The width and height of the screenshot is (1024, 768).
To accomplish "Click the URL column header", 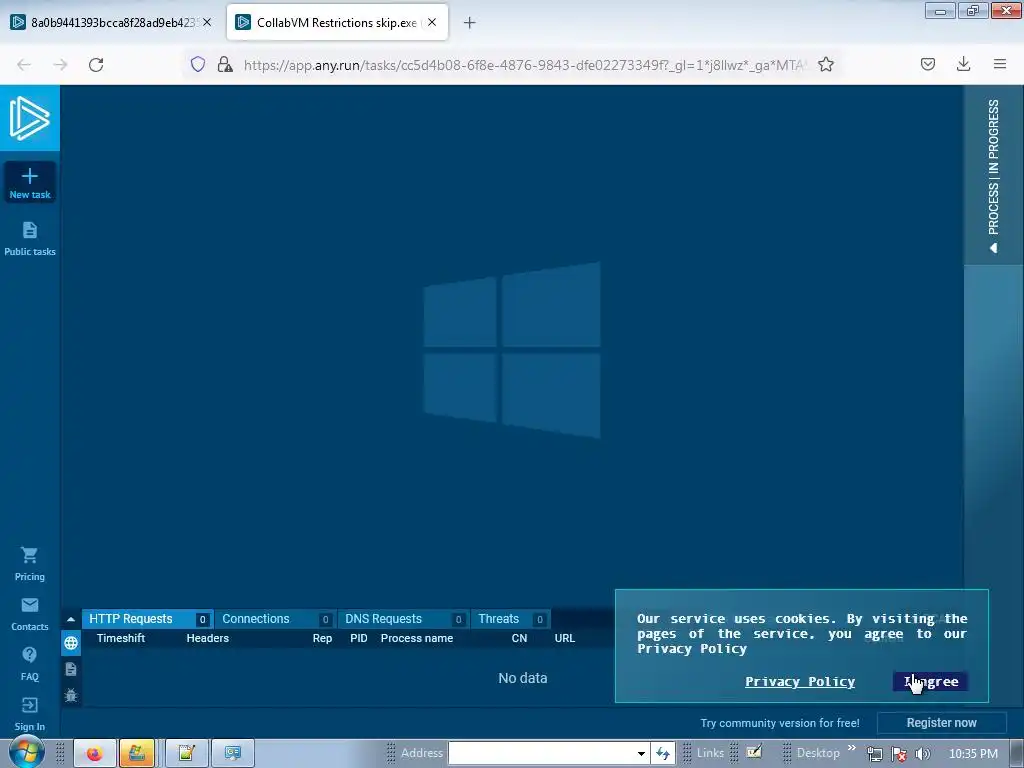I will tap(565, 638).
